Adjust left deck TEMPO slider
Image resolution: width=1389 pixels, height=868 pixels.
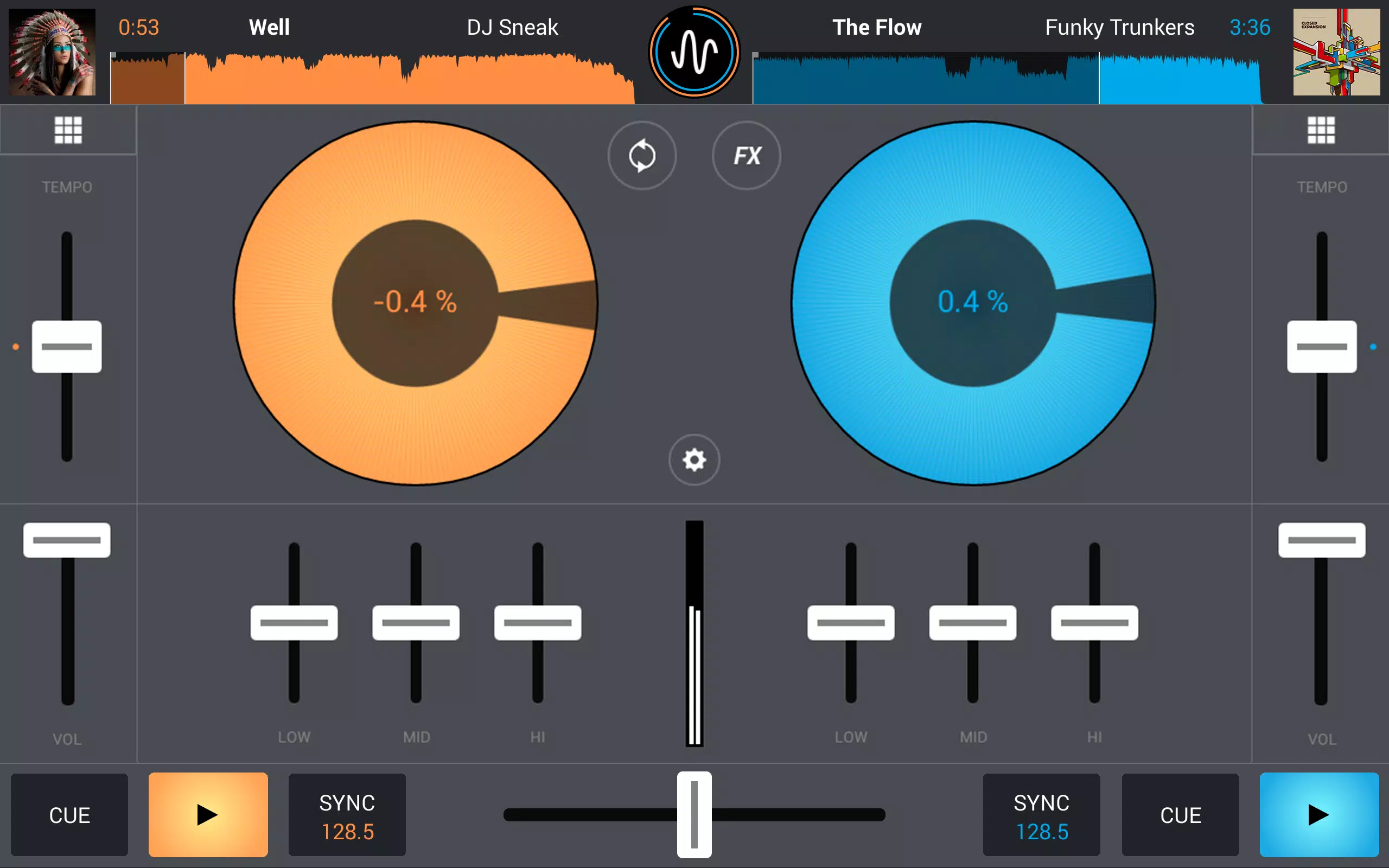pyautogui.click(x=67, y=347)
